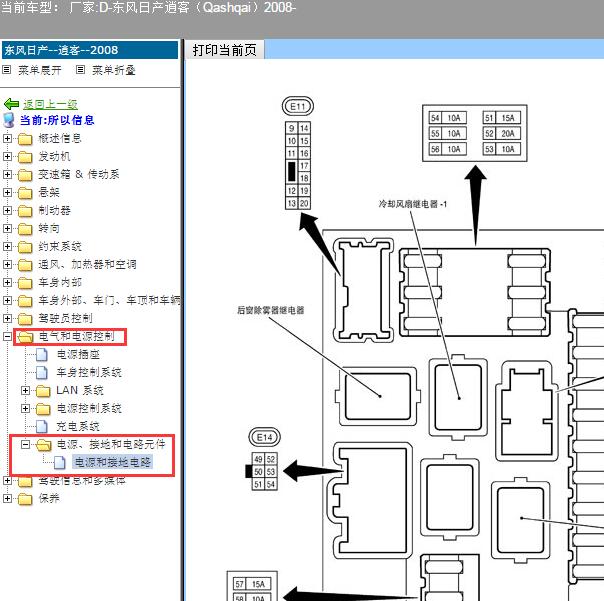
Task: Expand the 转向 node
Action: [7, 228]
